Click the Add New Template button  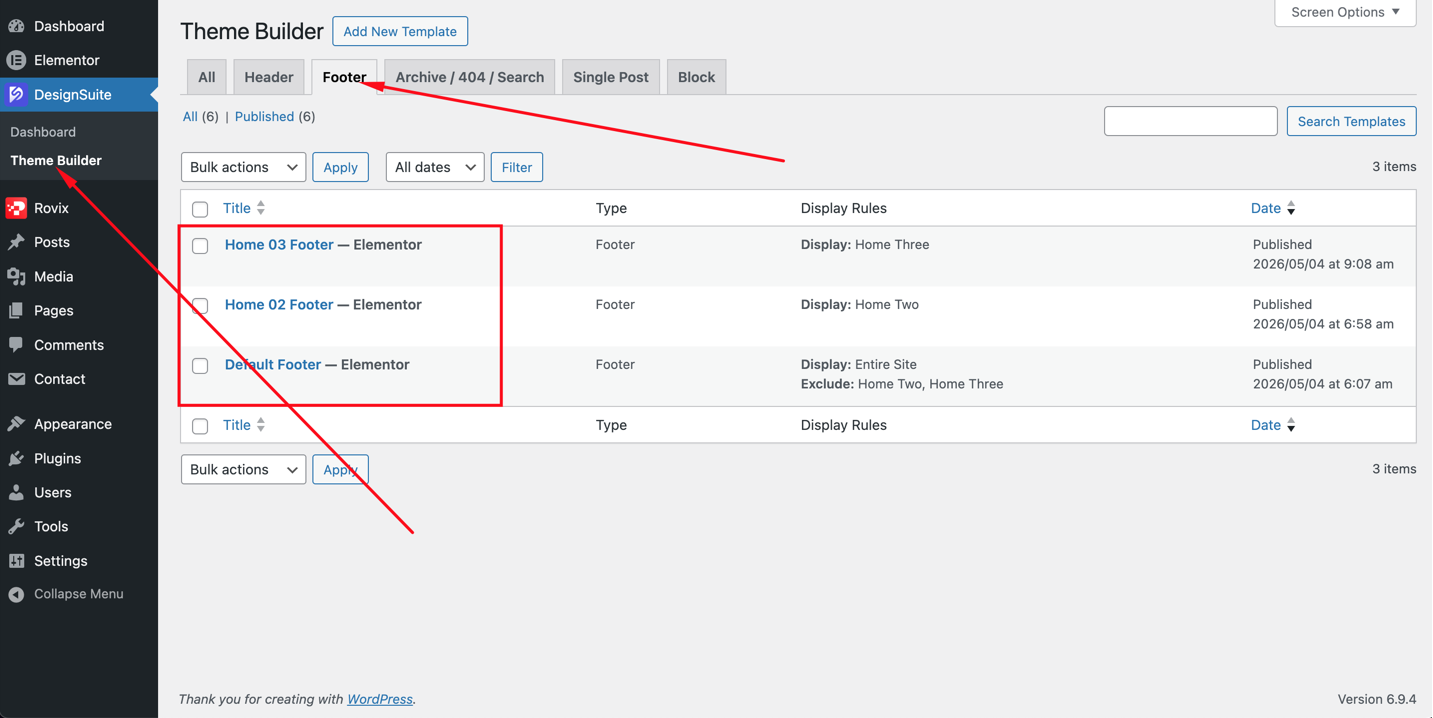[400, 31]
